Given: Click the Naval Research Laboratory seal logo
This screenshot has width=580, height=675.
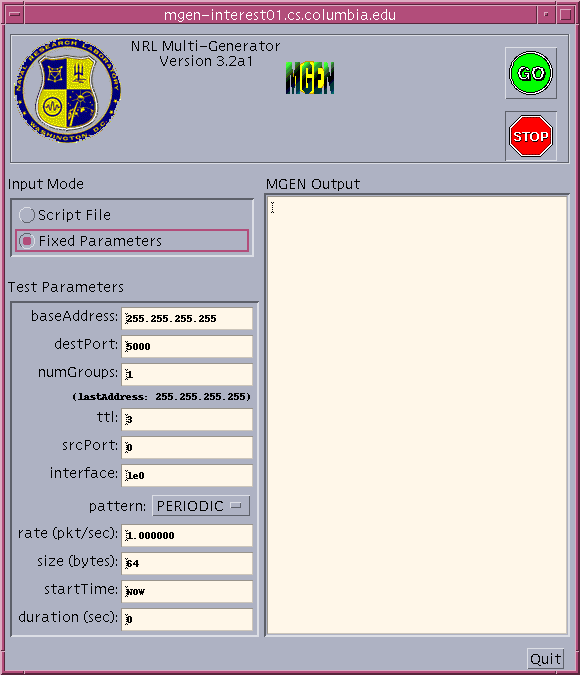Looking at the screenshot, I should pyautogui.click(x=68, y=90).
